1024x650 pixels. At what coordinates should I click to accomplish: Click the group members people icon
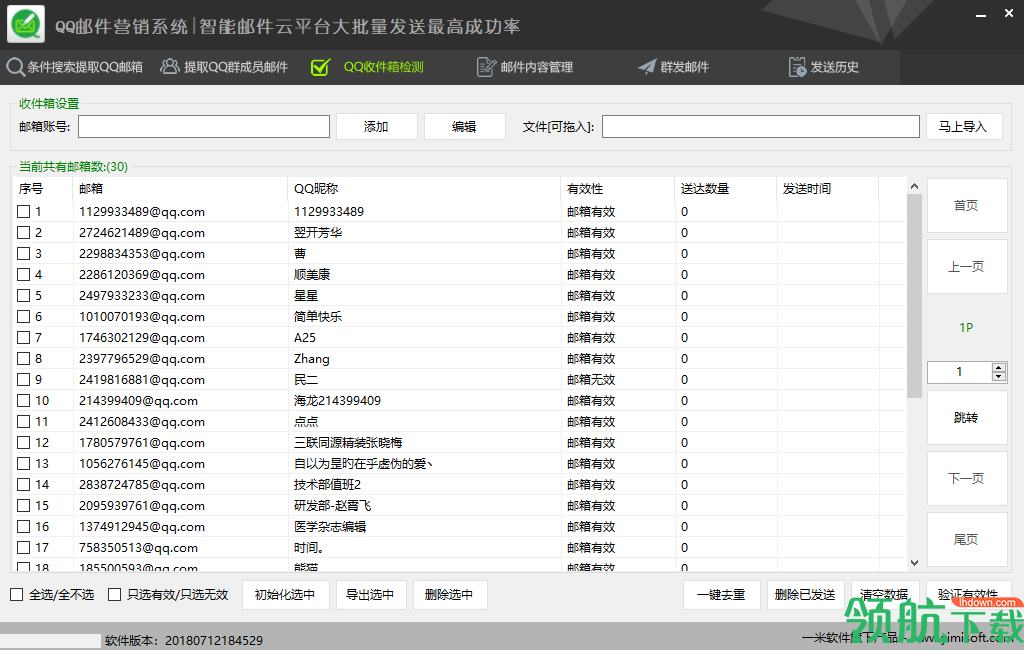pyautogui.click(x=170, y=67)
